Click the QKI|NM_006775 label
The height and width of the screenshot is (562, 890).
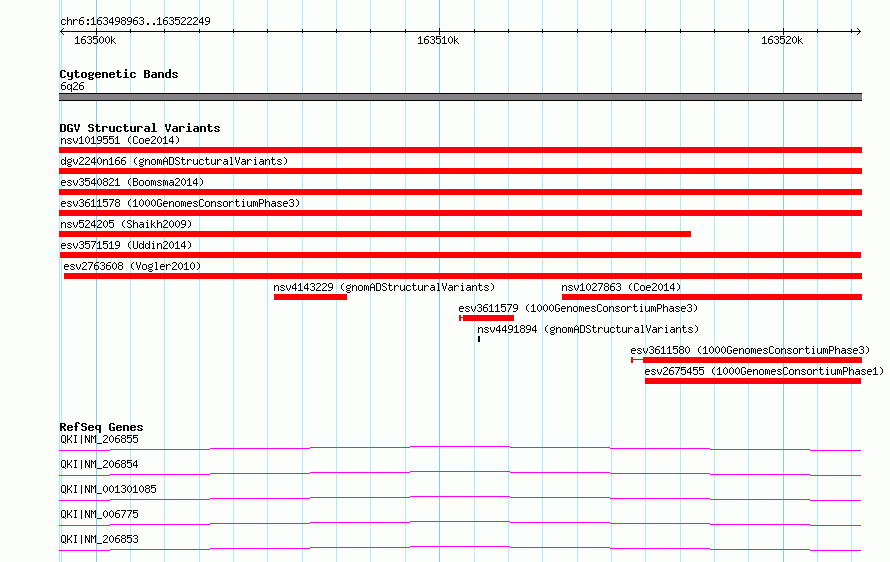pos(99,514)
